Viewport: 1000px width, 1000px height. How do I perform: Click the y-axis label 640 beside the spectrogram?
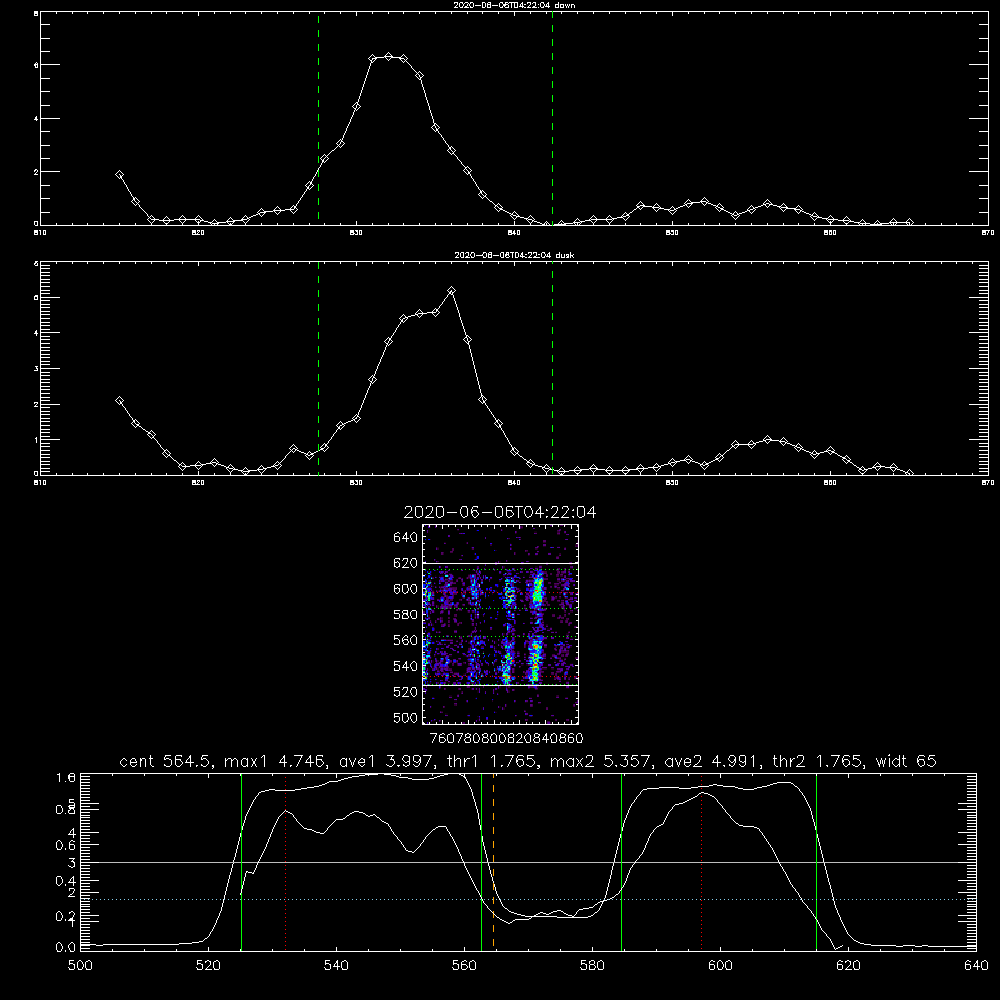point(406,538)
